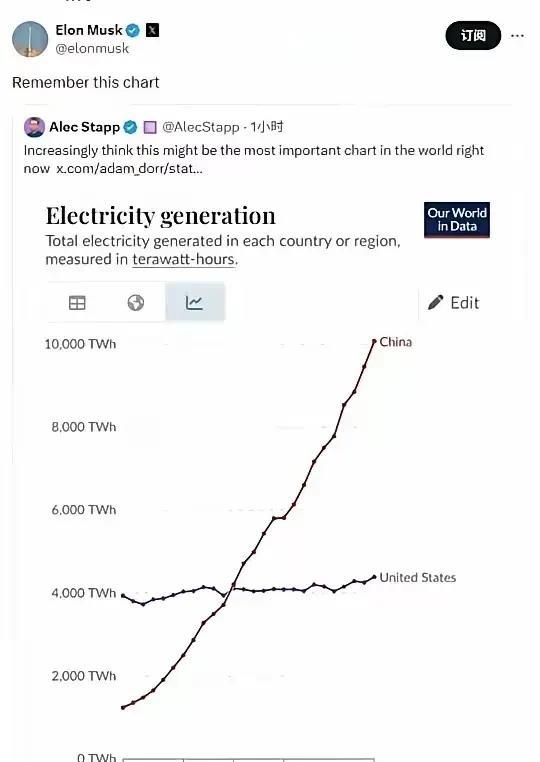Open Alec Stapp's profile avatar
The width and height of the screenshot is (540, 762).
pyautogui.click(x=34, y=127)
